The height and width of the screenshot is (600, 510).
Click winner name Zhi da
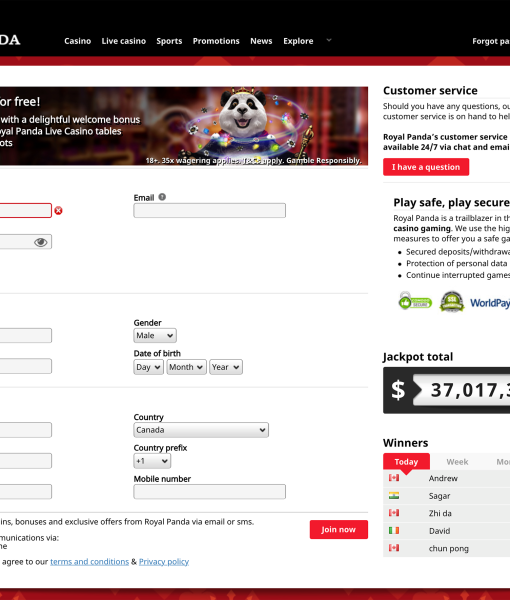click(x=440, y=513)
